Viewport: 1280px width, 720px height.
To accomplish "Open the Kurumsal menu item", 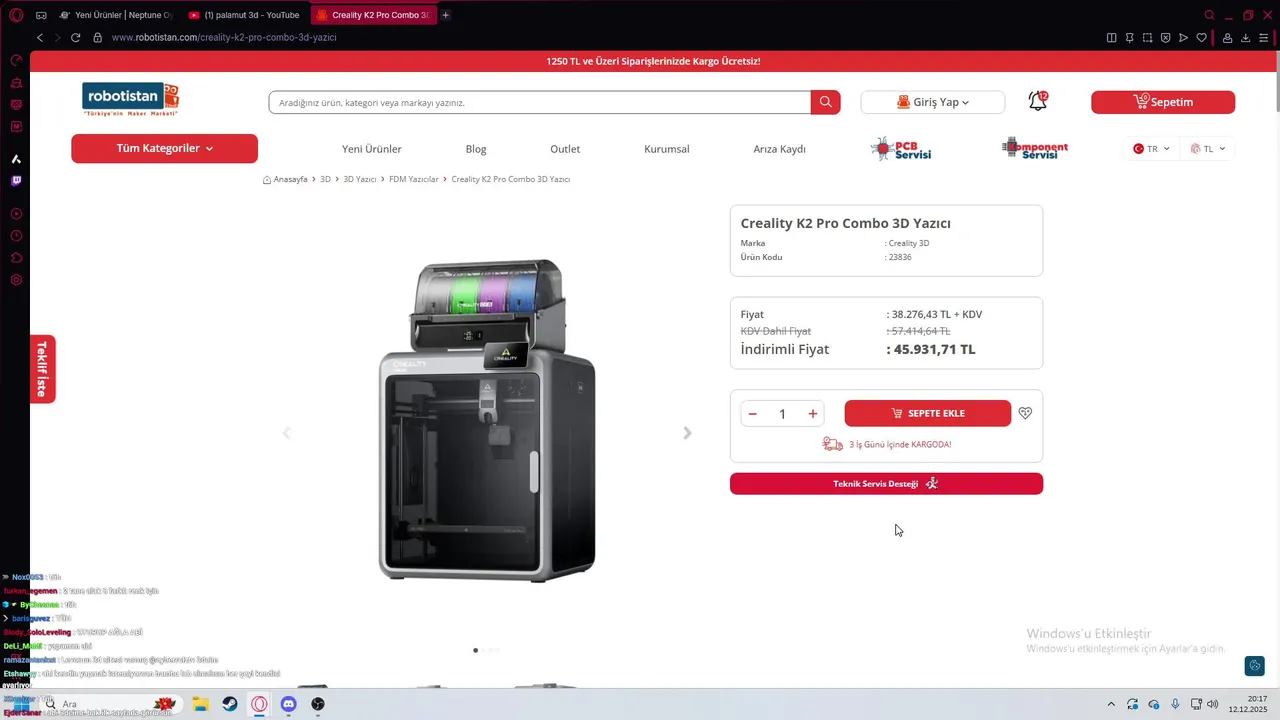I will tap(667, 149).
